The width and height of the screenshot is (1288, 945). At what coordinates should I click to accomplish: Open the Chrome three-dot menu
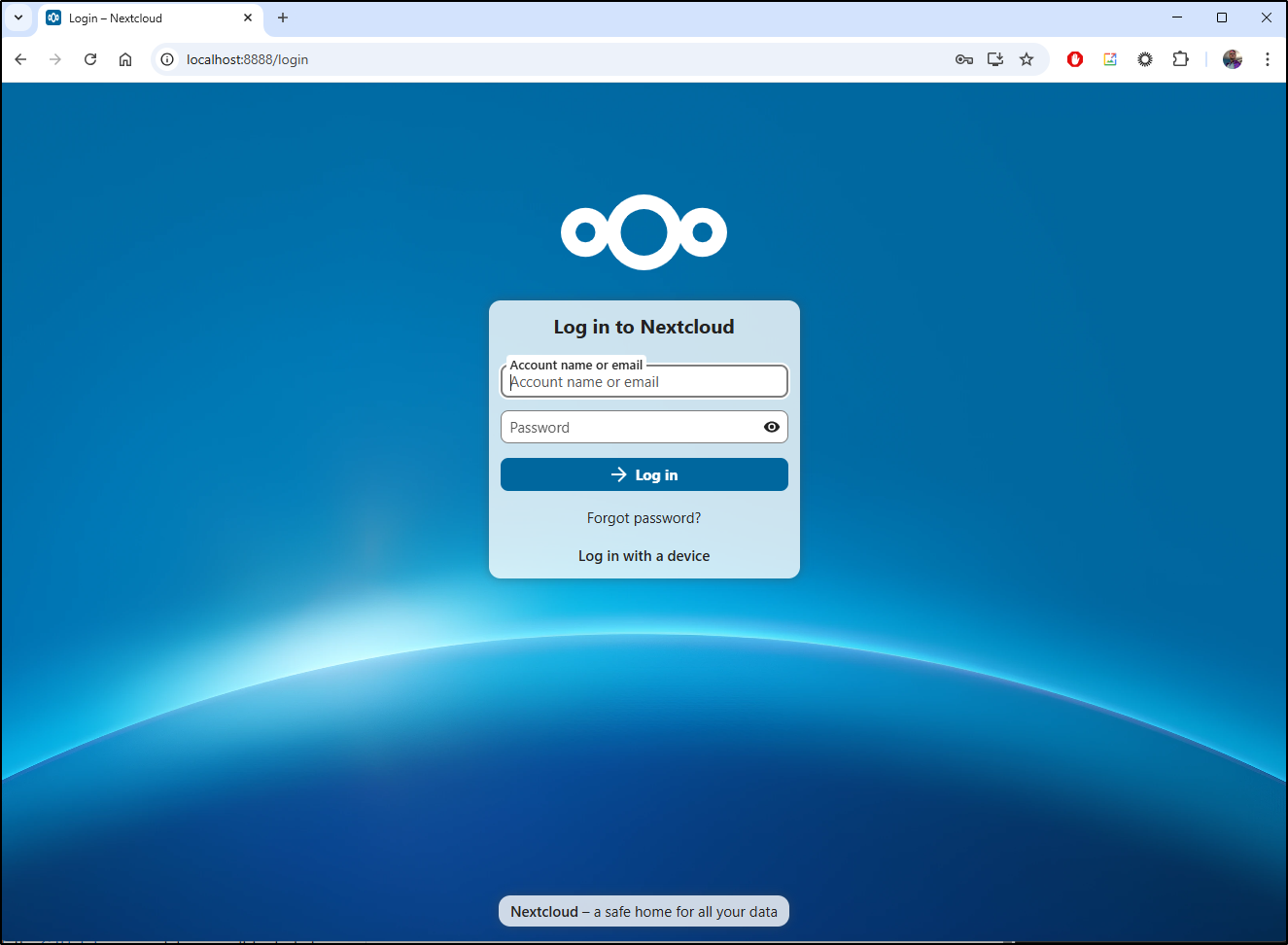(1268, 59)
